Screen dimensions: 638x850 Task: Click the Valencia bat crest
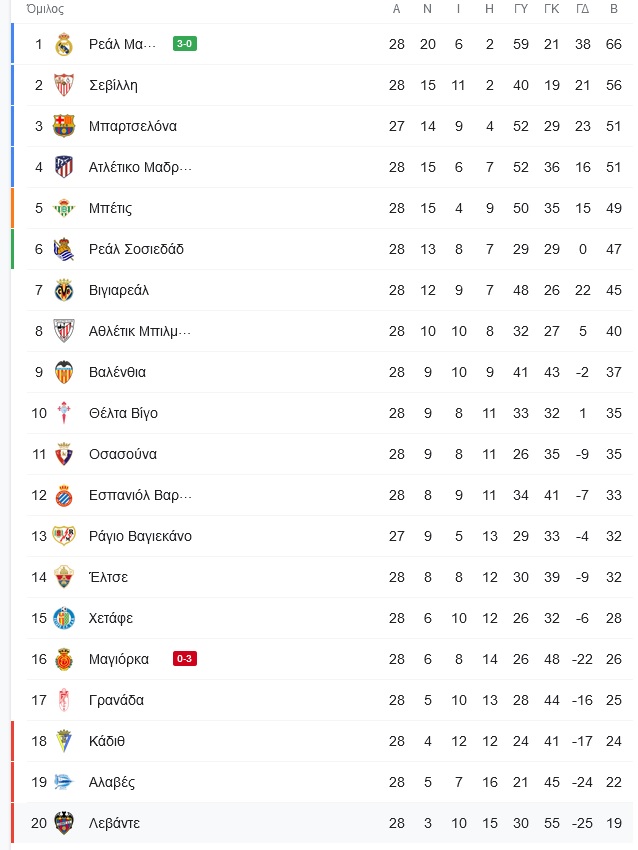[x=64, y=372]
